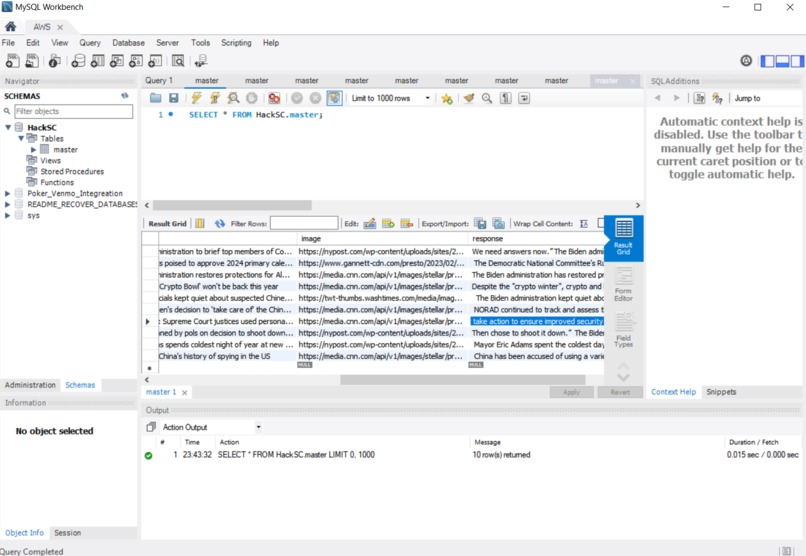This screenshot has height=556, width=806.
Task: Create a new stored procedure from main toolbar
Action: coord(136,61)
